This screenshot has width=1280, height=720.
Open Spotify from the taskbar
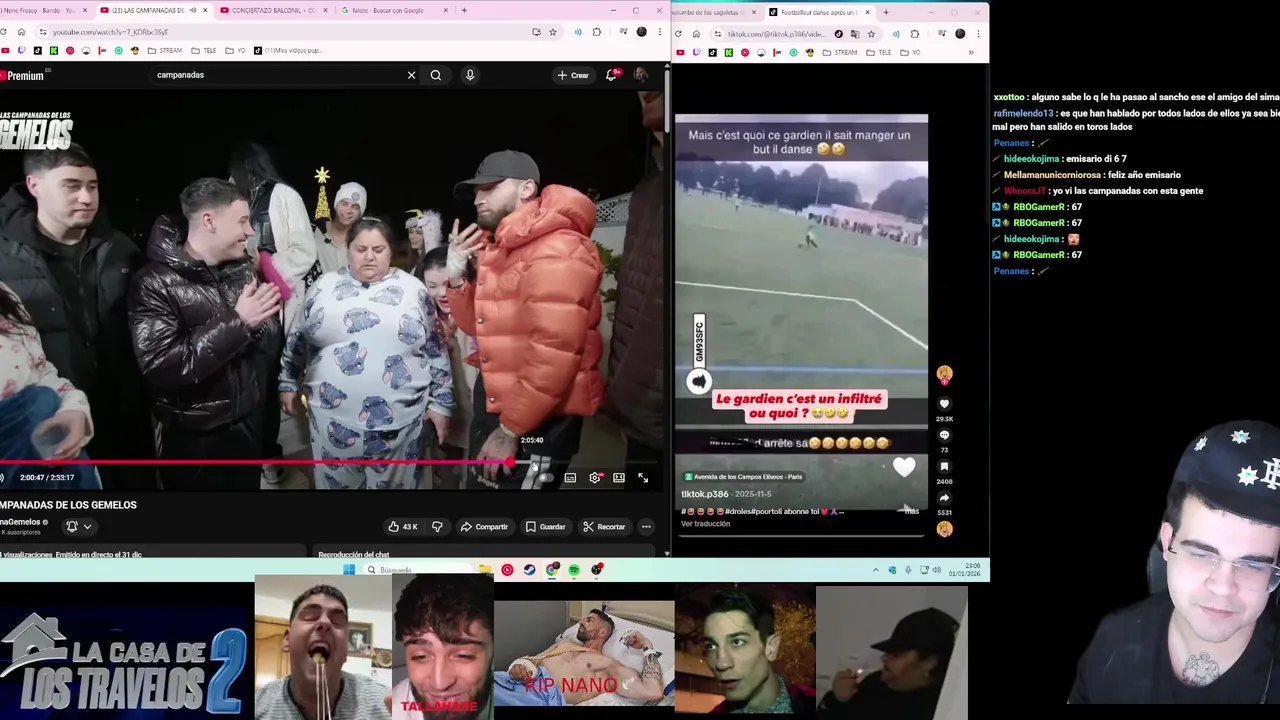point(574,570)
